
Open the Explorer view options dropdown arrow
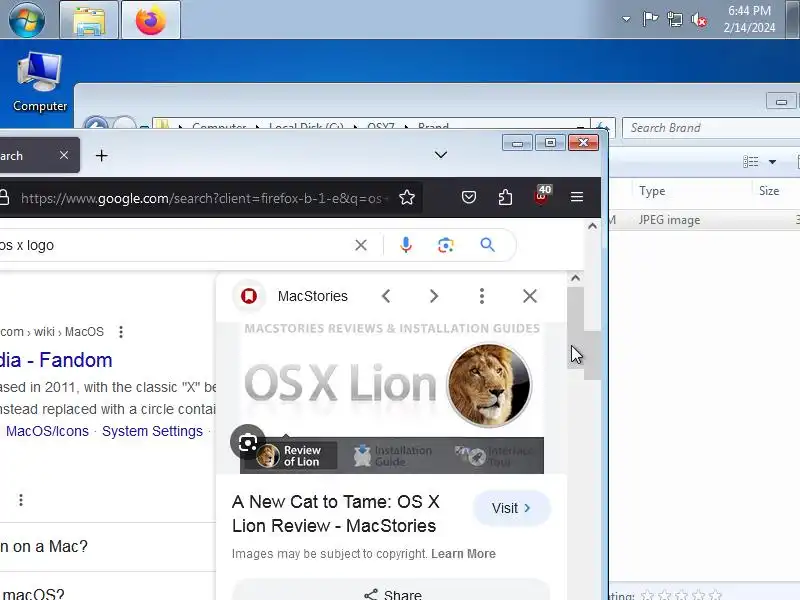click(x=772, y=162)
